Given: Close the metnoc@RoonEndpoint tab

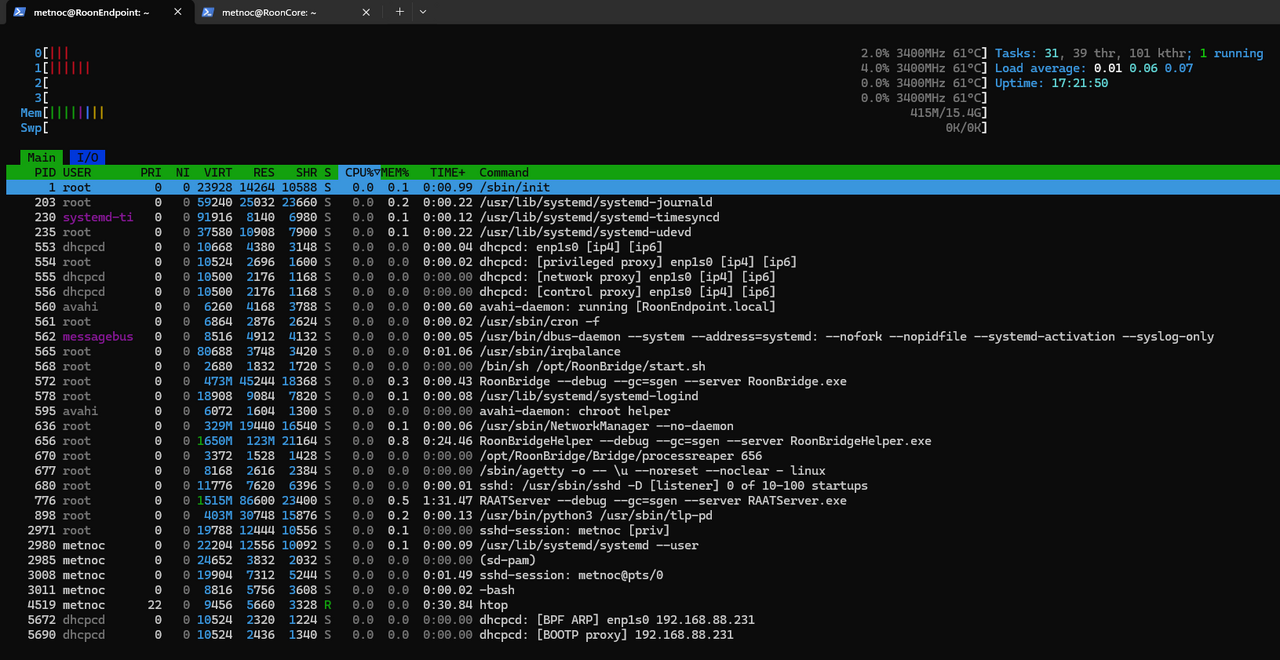Looking at the screenshot, I should (x=178, y=12).
